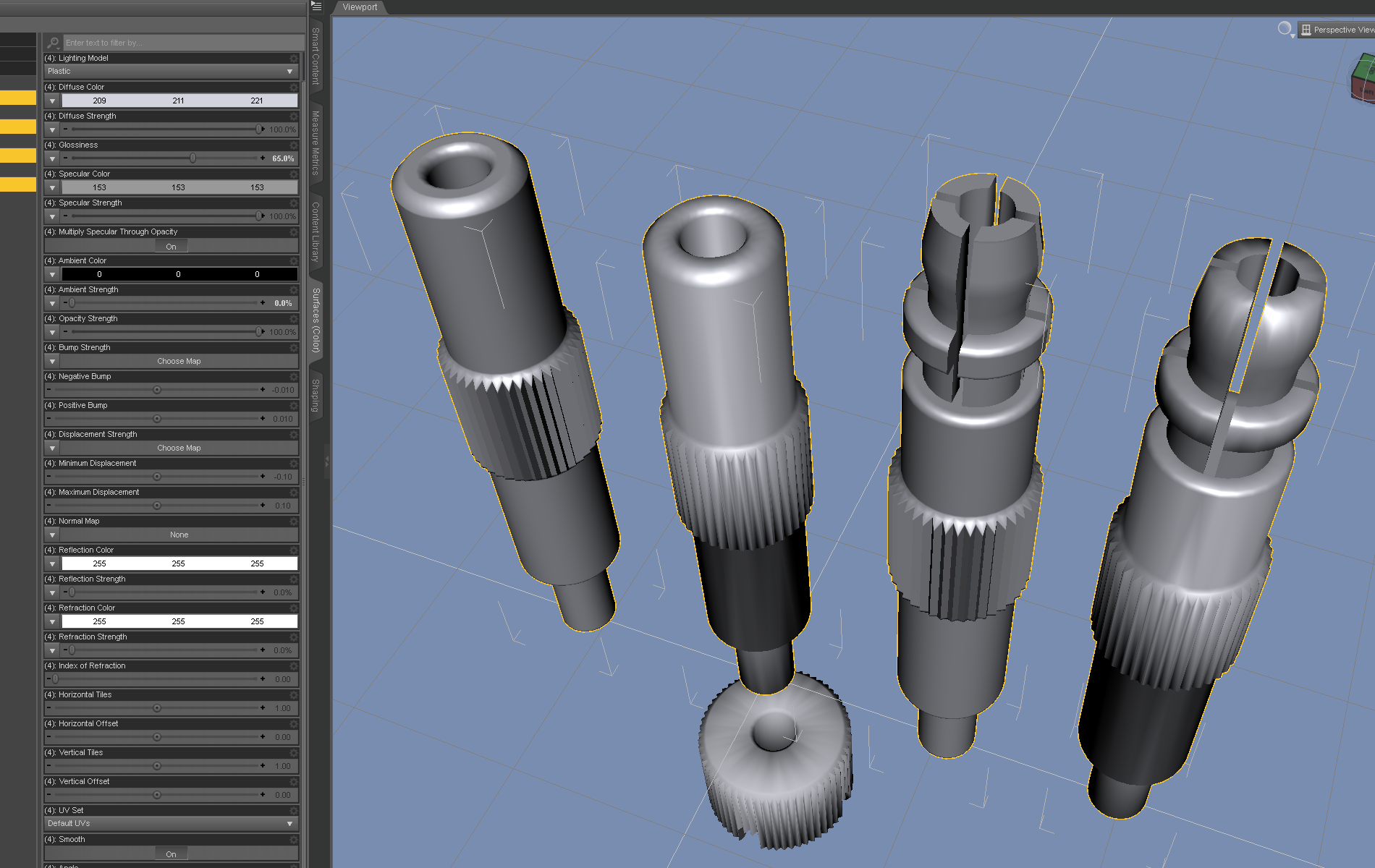Click the Diffuse Strength slider handle
1375x868 pixels.
[x=258, y=129]
